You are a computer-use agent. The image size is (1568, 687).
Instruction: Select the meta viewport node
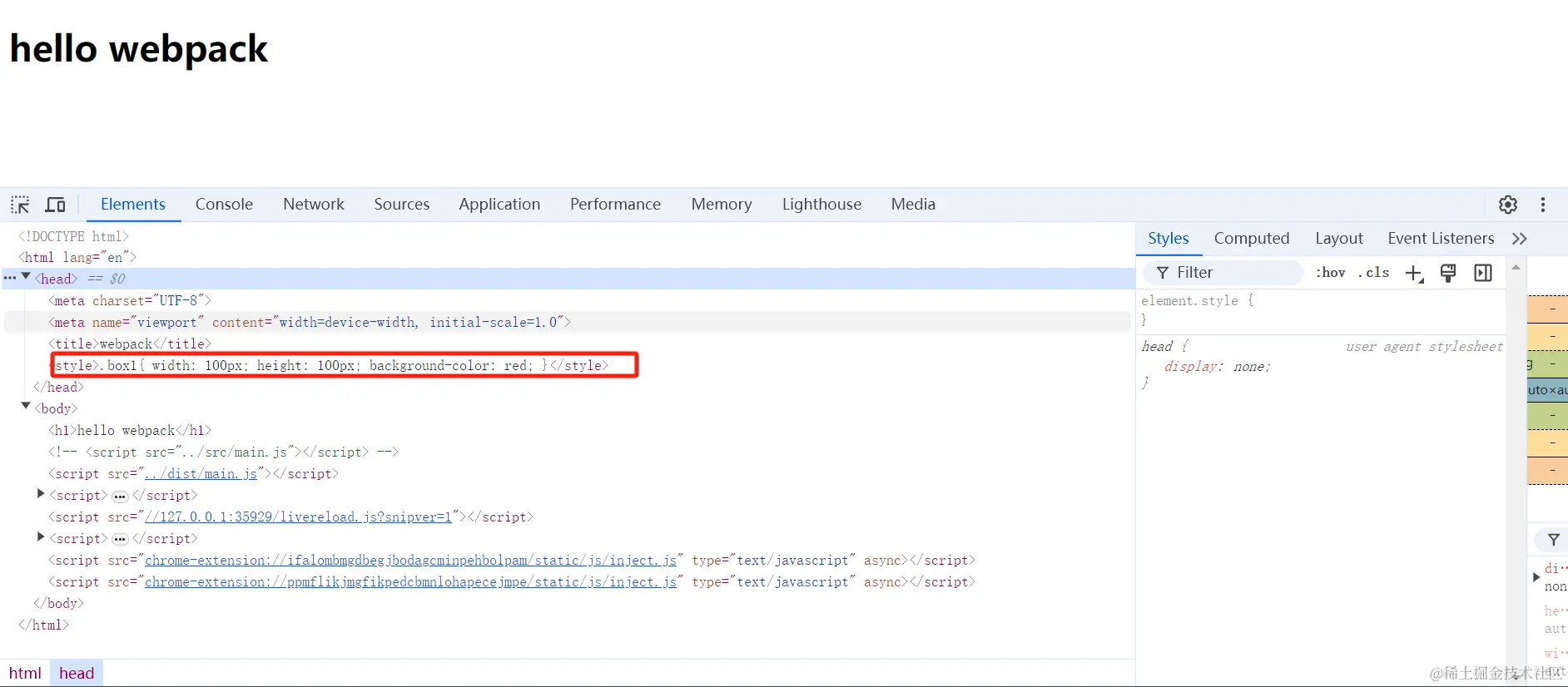[x=310, y=323]
